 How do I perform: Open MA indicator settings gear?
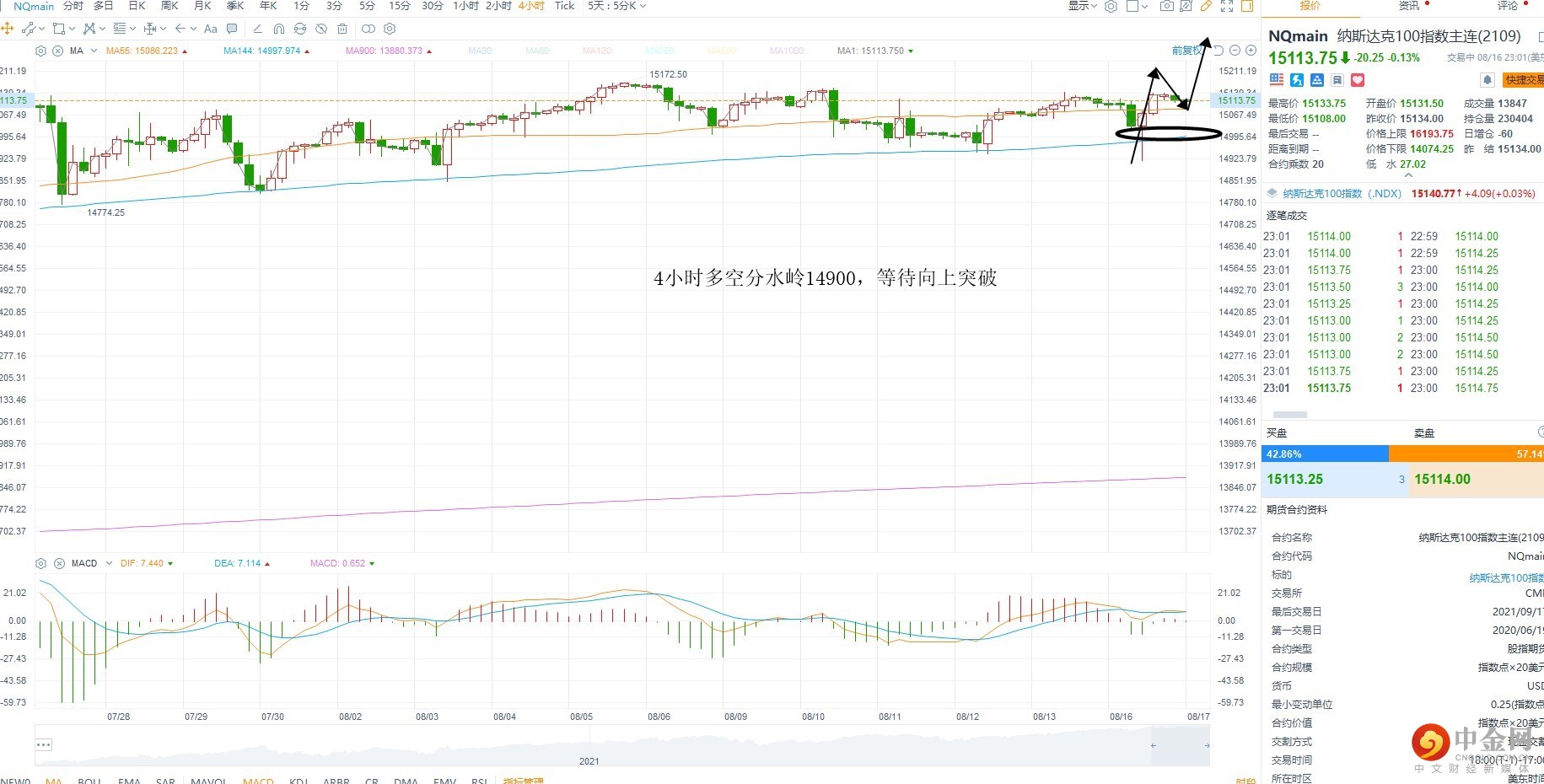(40, 51)
